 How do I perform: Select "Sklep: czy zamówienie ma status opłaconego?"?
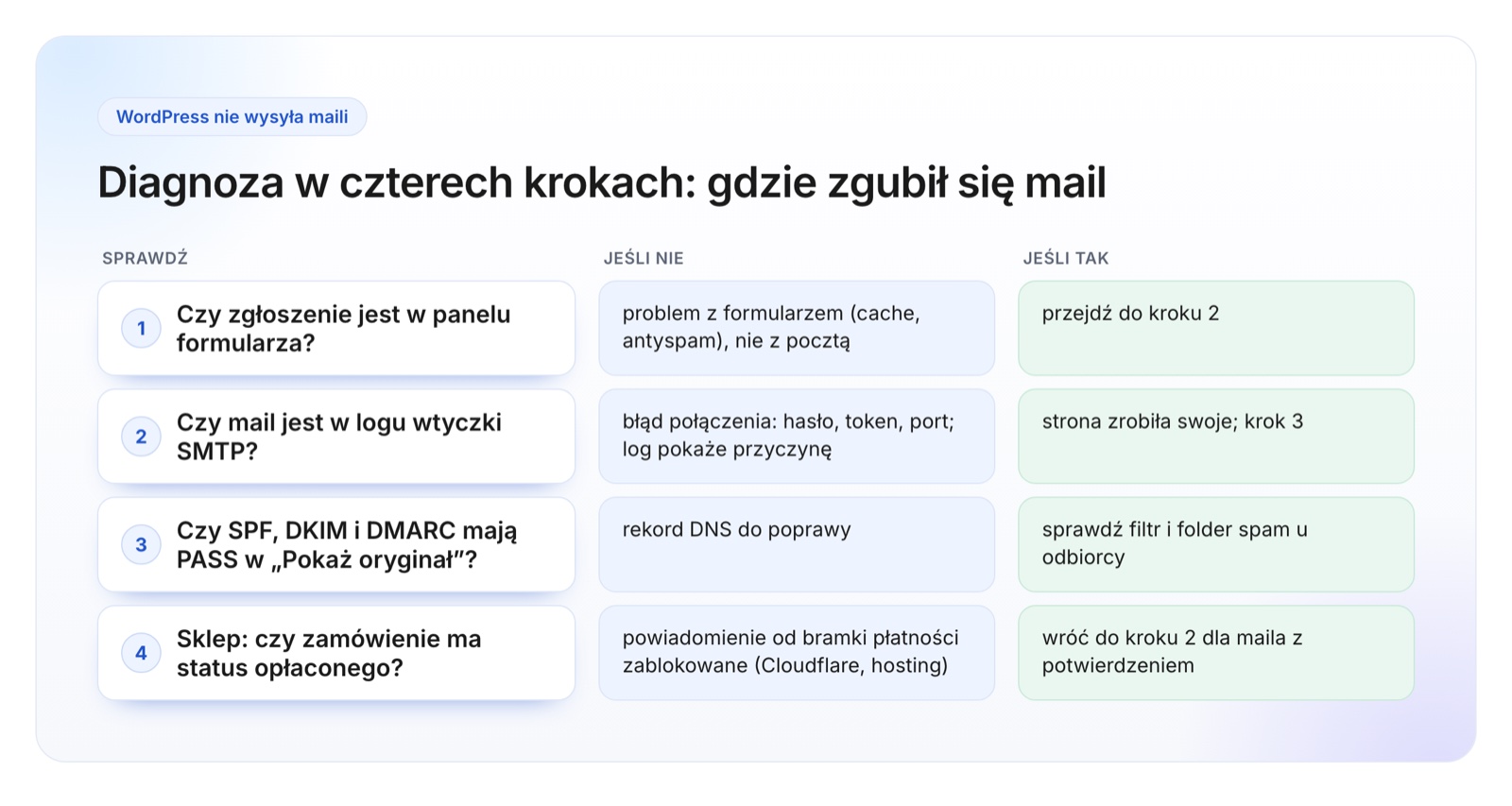pyautogui.click(x=329, y=653)
